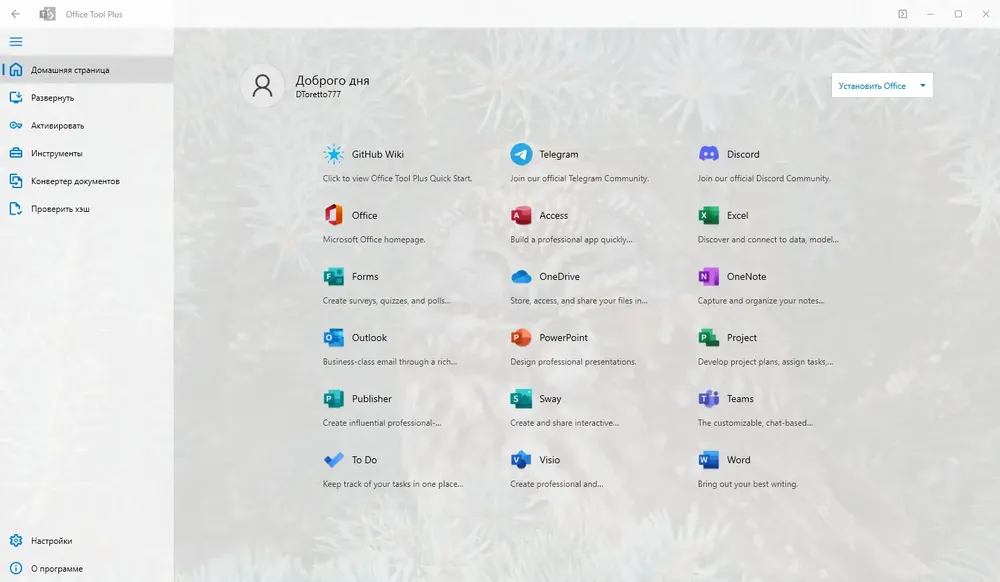Click the user profile avatar icon
The image size is (1000, 582).
coord(262,85)
